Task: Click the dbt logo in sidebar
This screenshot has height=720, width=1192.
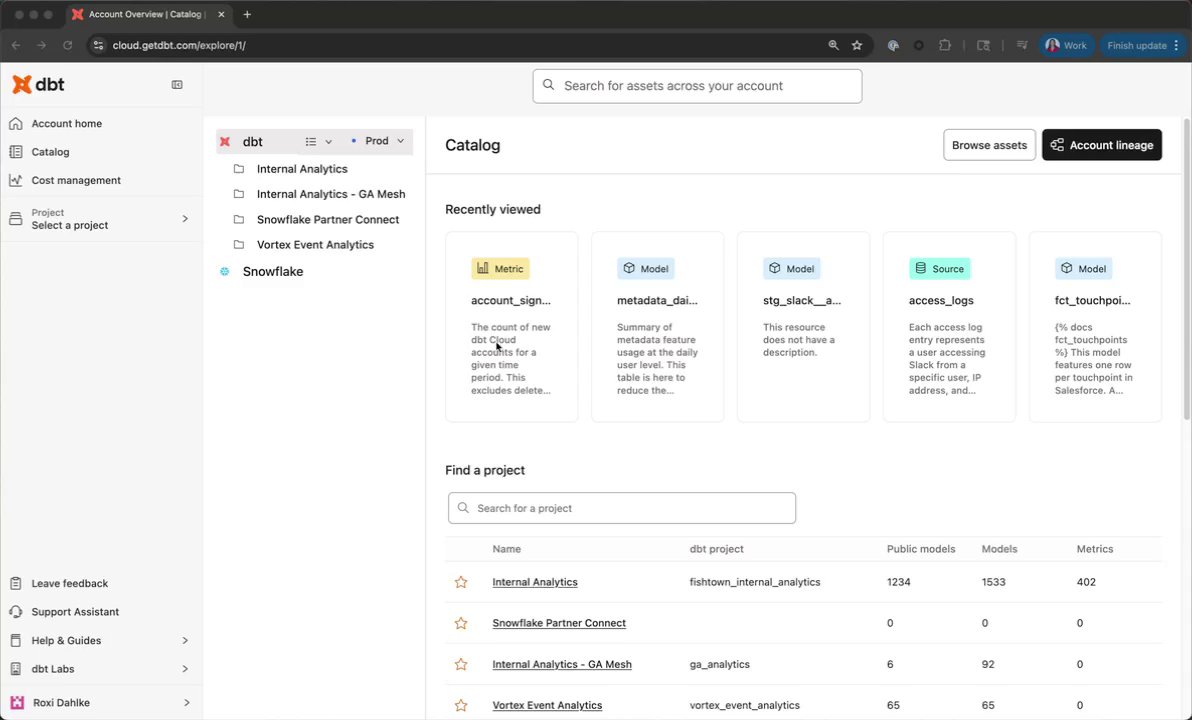Action: (38, 85)
